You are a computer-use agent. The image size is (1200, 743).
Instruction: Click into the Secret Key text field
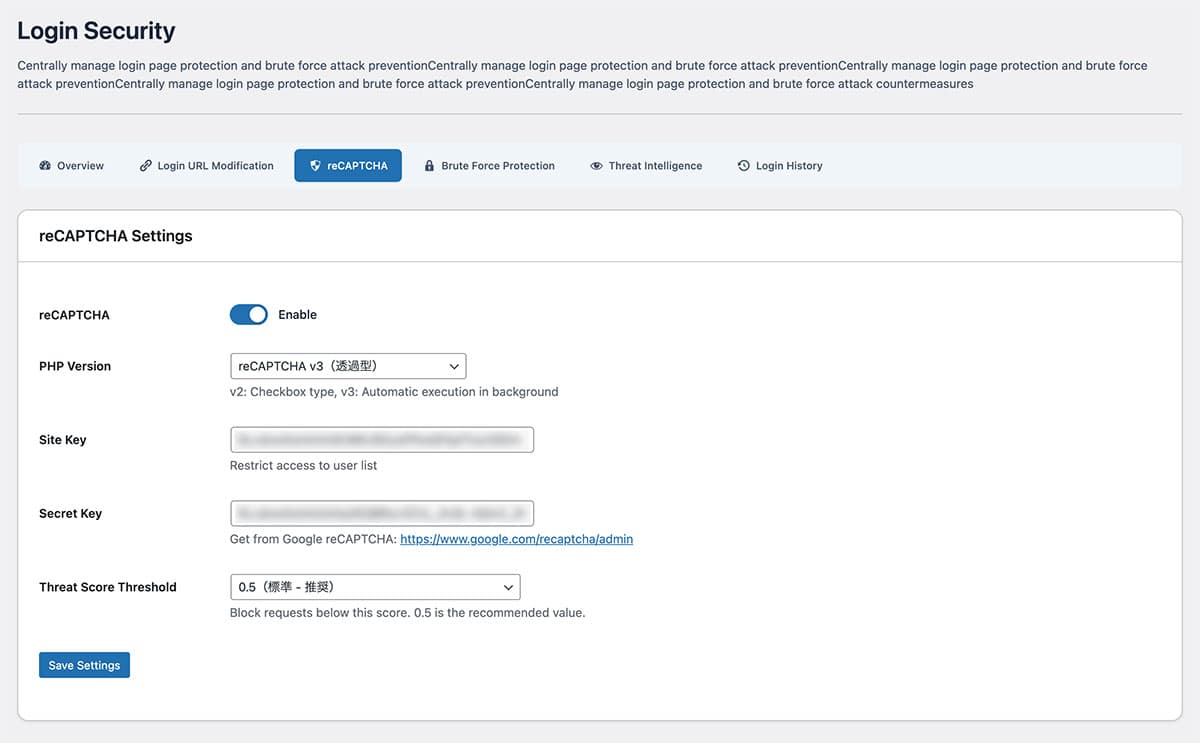(x=381, y=514)
